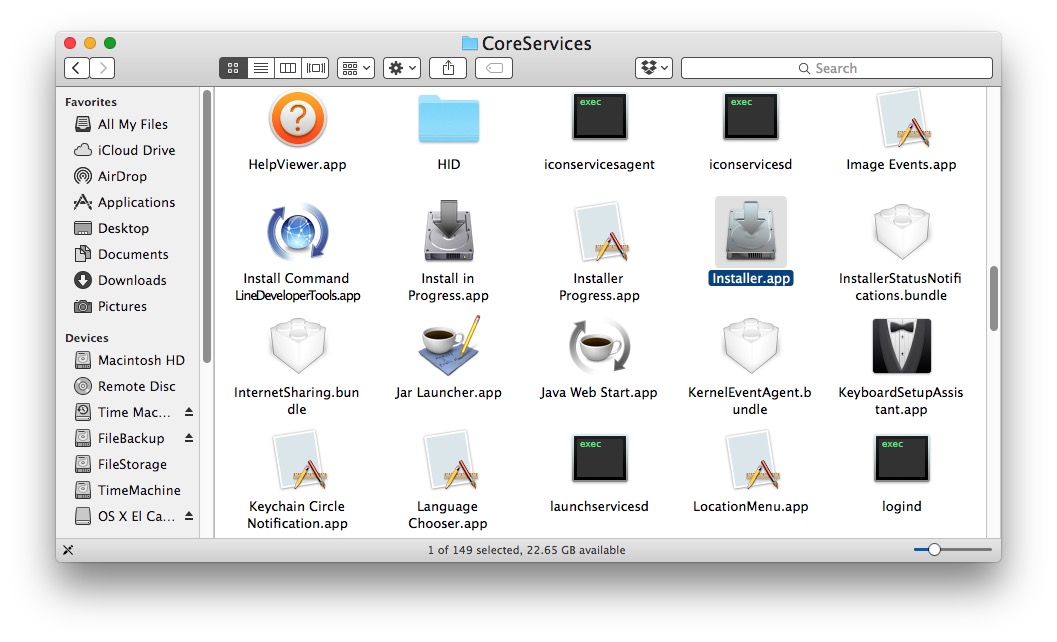
Task: Open the Arrange items dropdown
Action: click(x=356, y=68)
